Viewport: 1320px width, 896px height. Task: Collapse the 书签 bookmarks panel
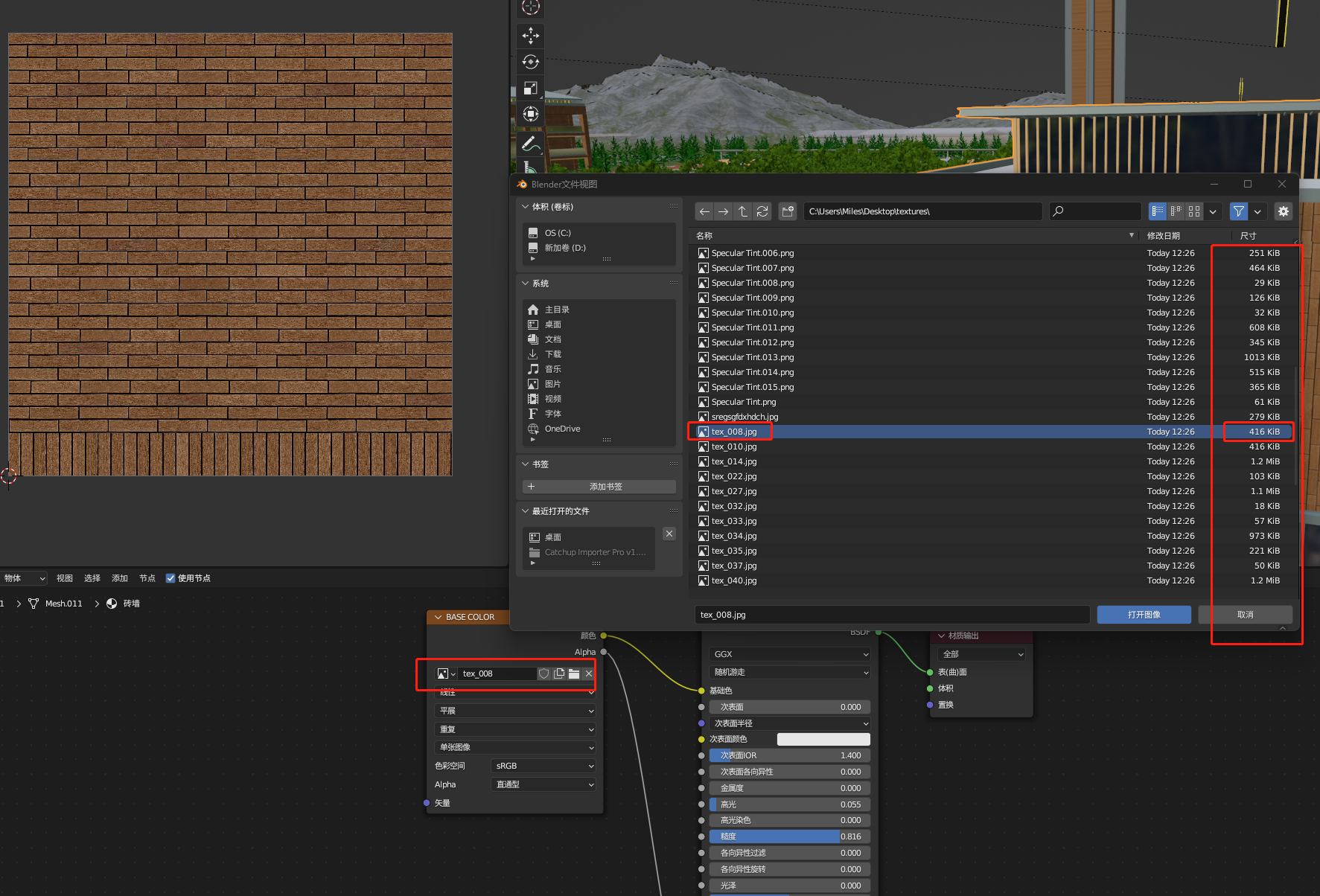pos(526,464)
